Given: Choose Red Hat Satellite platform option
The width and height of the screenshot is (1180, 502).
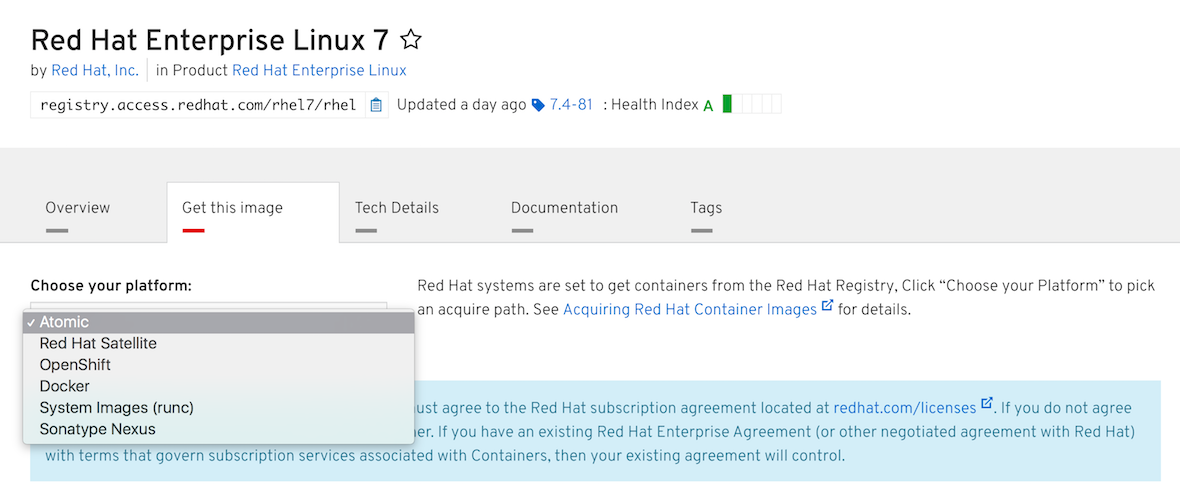Looking at the screenshot, I should (x=218, y=343).
